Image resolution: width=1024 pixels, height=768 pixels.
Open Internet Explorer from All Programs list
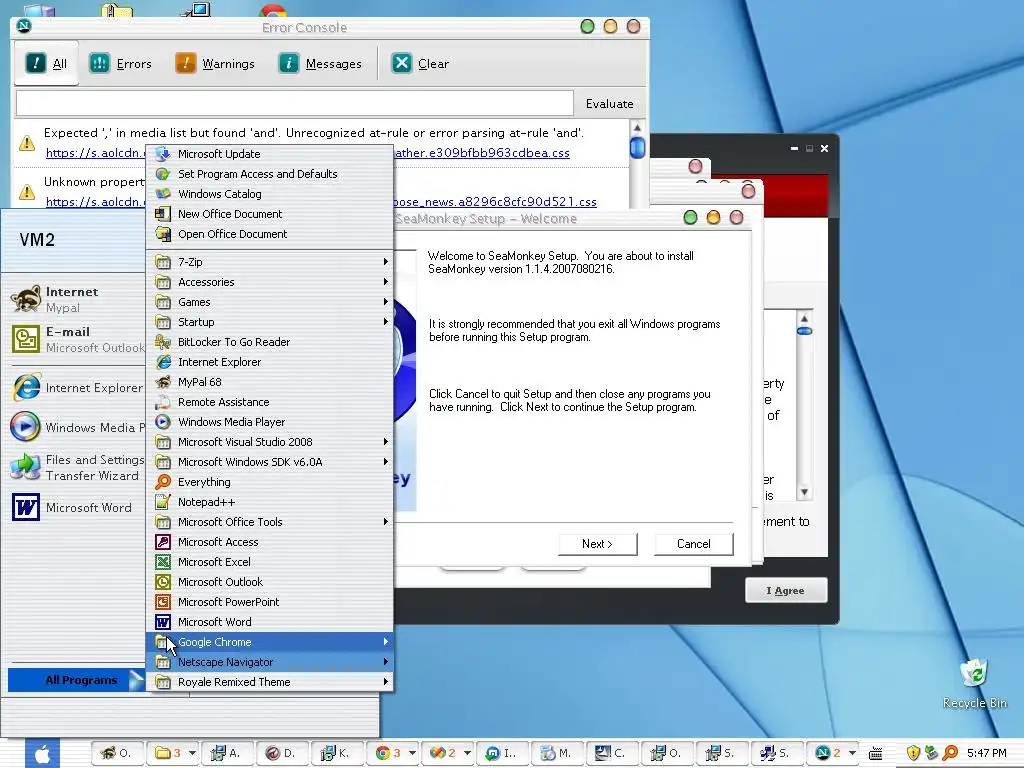pyautogui.click(x=270, y=362)
